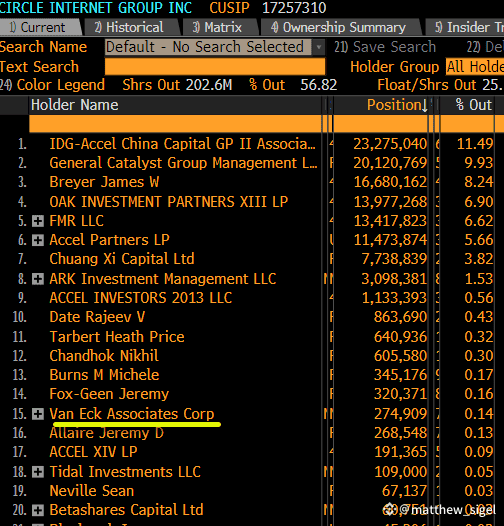
Task: Click the Position filter field
Action: (381, 123)
